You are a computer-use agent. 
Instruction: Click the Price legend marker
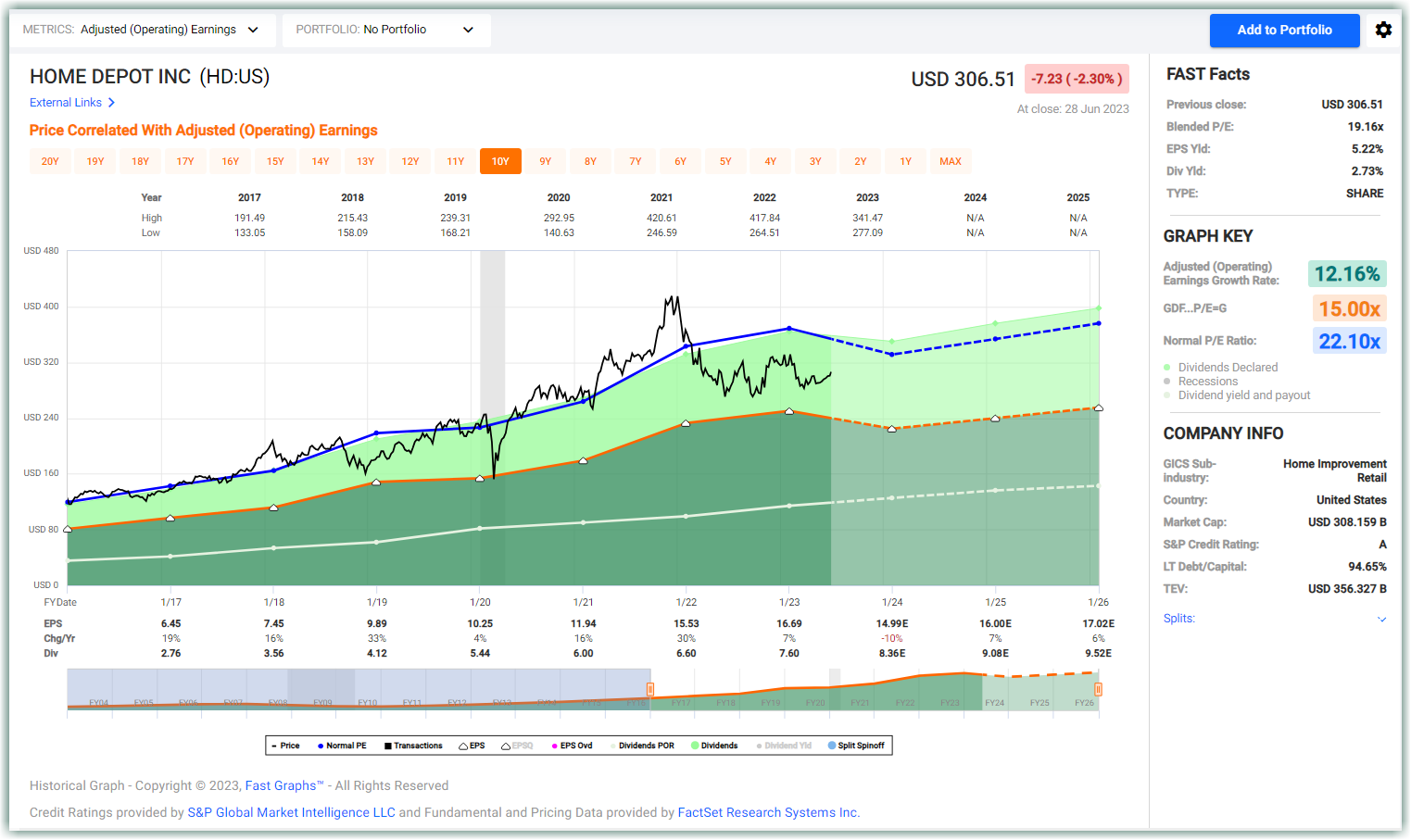(274, 746)
